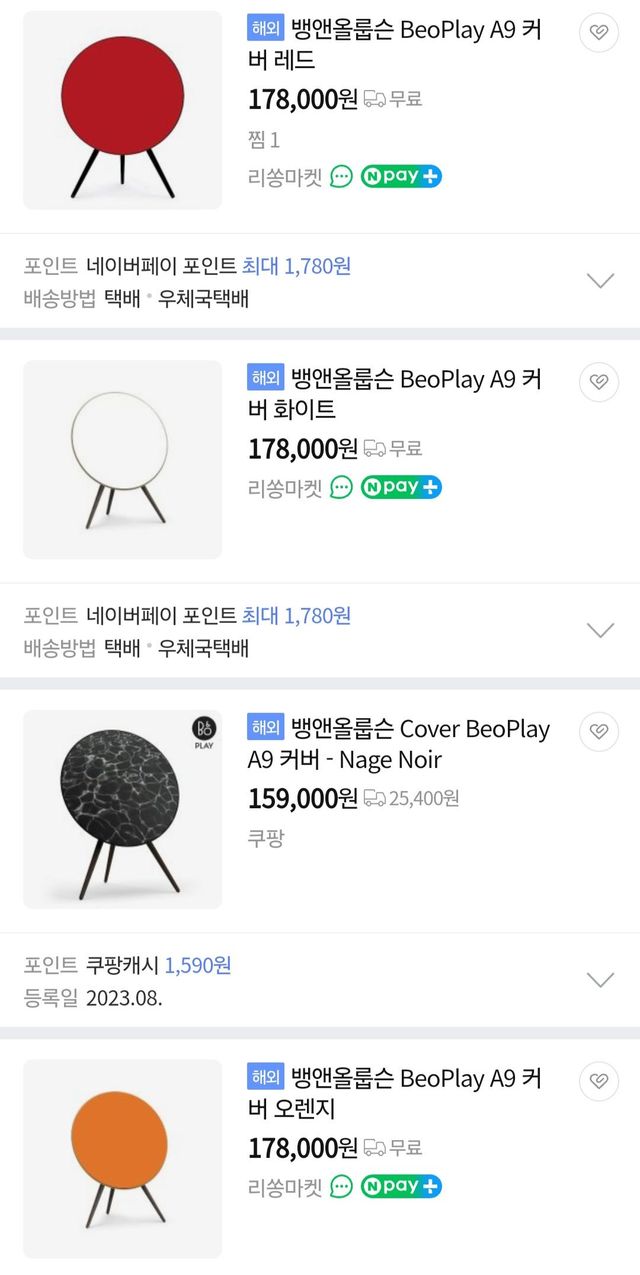Open the red BeoPlay A9 cover thumbnail
The image size is (640, 1275).
(122, 110)
